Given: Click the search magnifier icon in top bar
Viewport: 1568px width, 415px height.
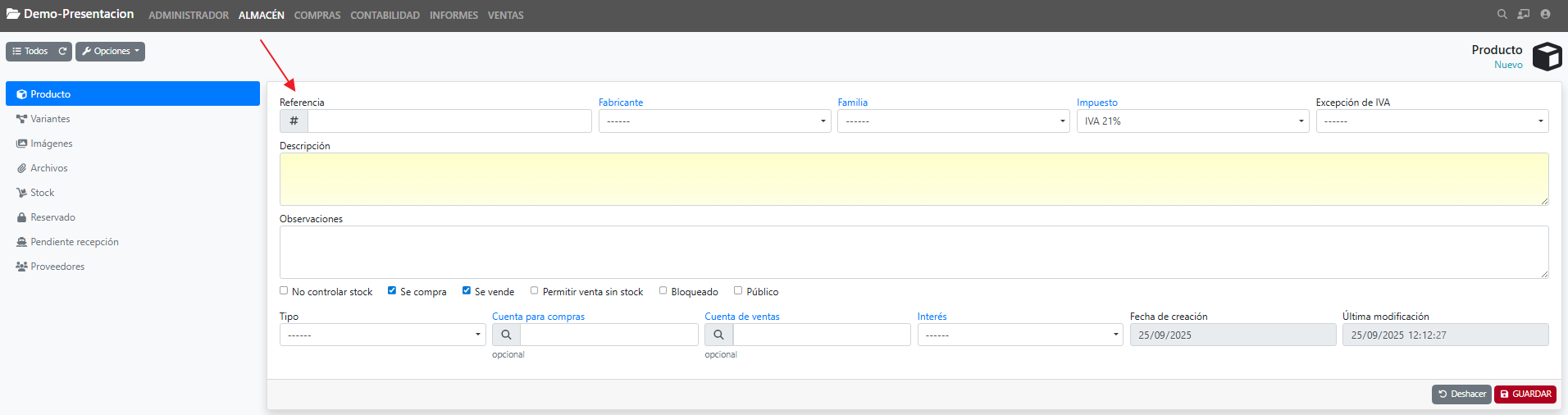Looking at the screenshot, I should 1502,14.
